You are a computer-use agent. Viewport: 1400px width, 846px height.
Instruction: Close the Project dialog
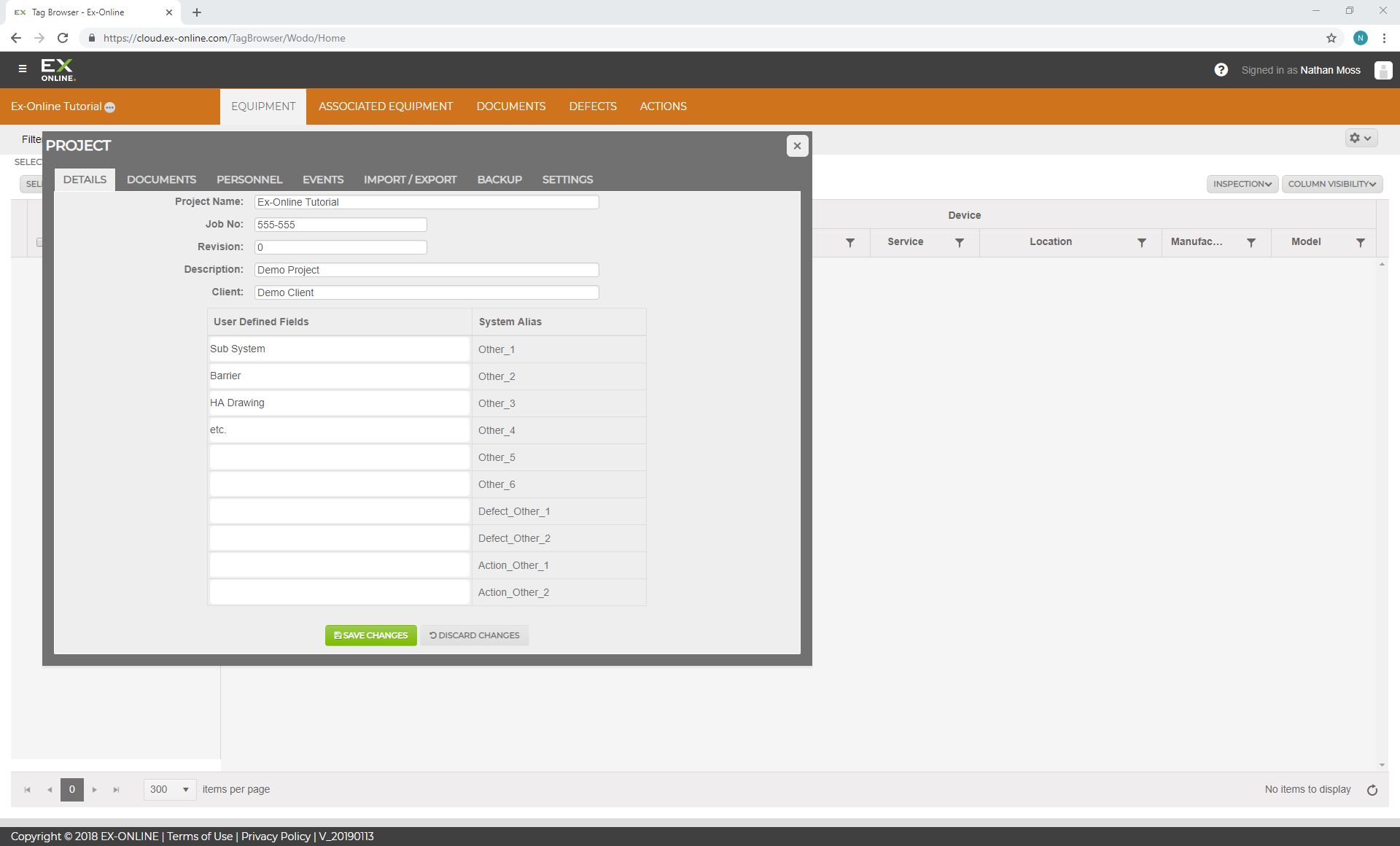(x=797, y=146)
